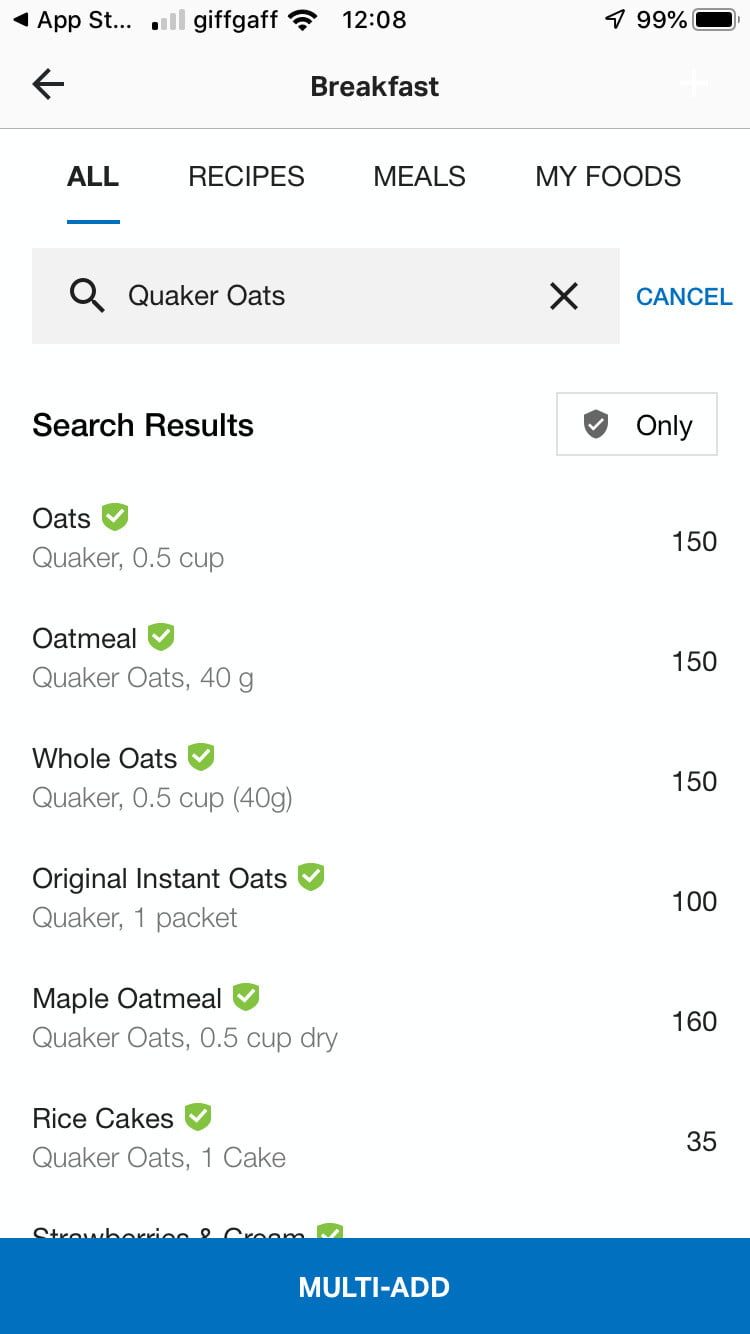Tap the verified badge next to Oats
Viewport: 750px width, 1334px height.
(x=115, y=517)
